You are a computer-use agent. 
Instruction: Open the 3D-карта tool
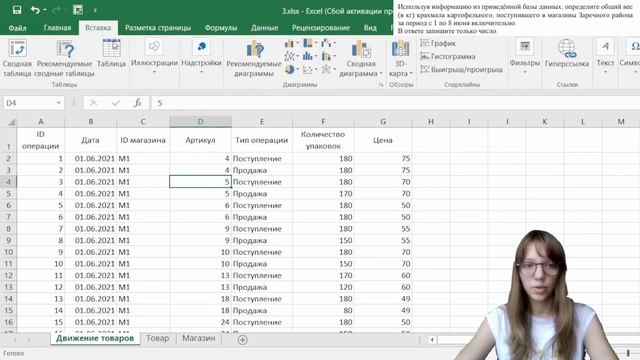(x=400, y=58)
